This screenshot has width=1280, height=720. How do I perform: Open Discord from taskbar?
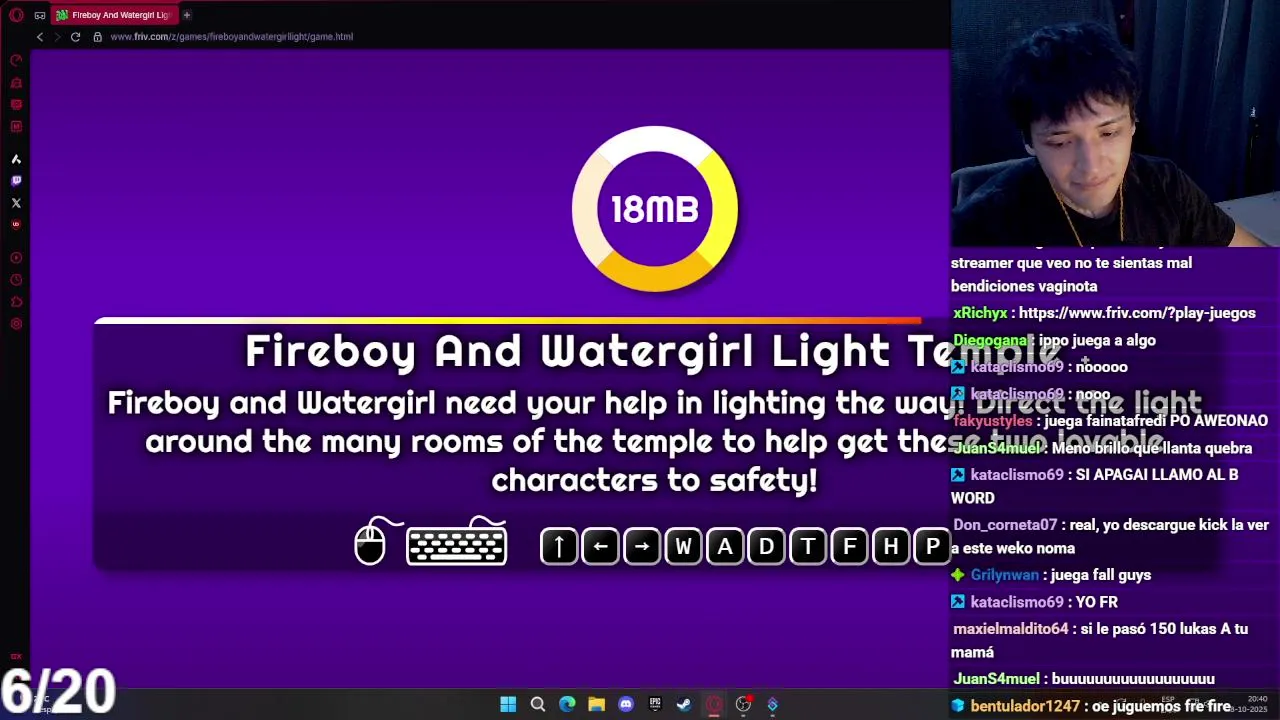click(x=626, y=704)
